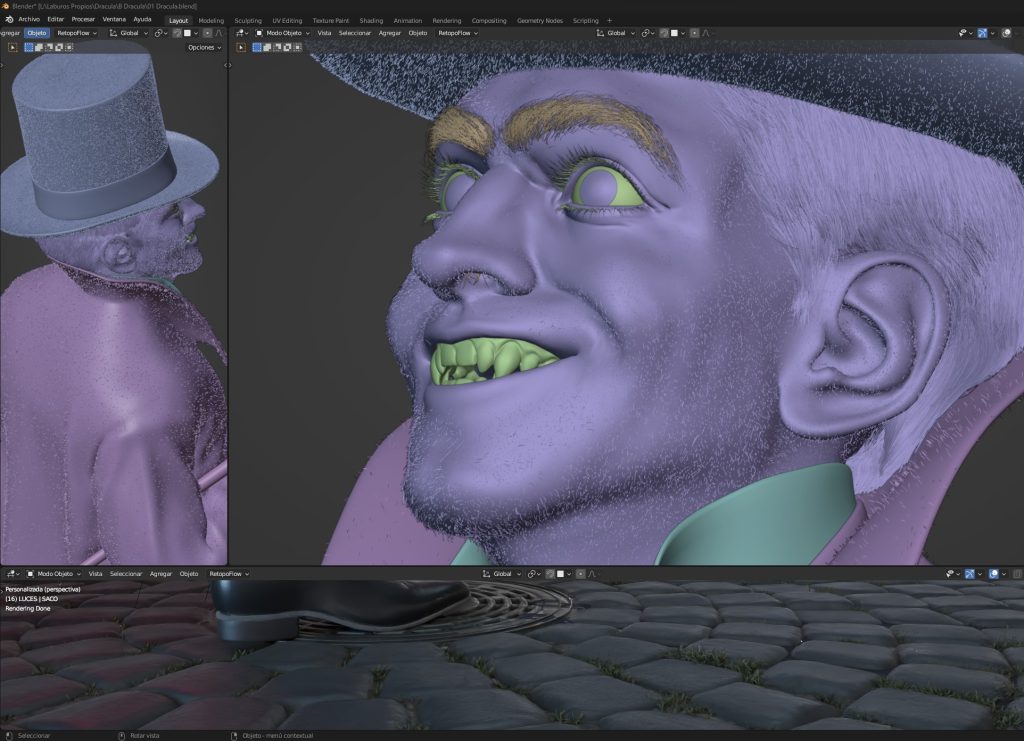The height and width of the screenshot is (741, 1024).
Task: Toggle snapping magnet in left viewport
Action: point(177,33)
